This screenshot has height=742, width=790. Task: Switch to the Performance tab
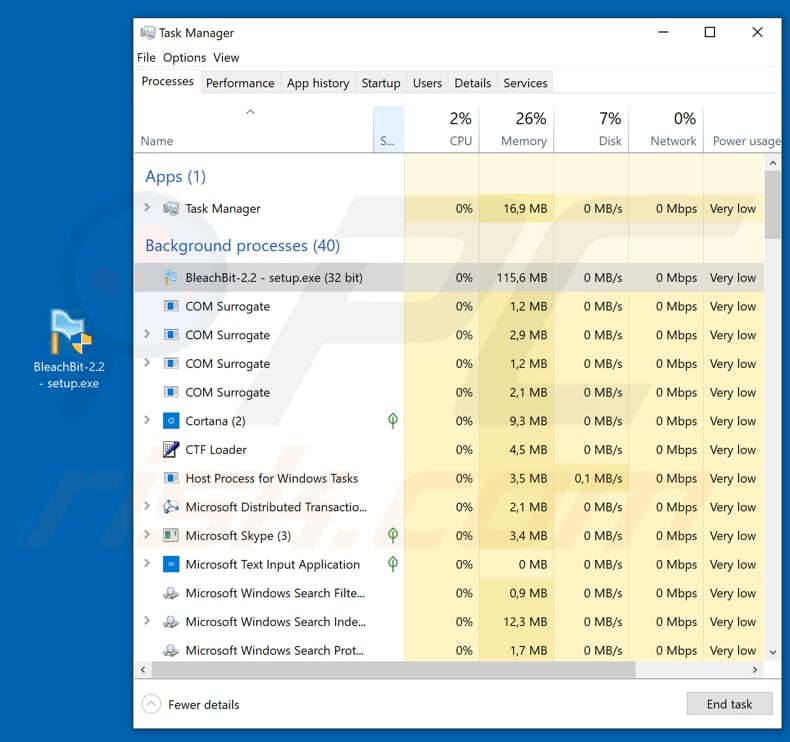pyautogui.click(x=240, y=83)
